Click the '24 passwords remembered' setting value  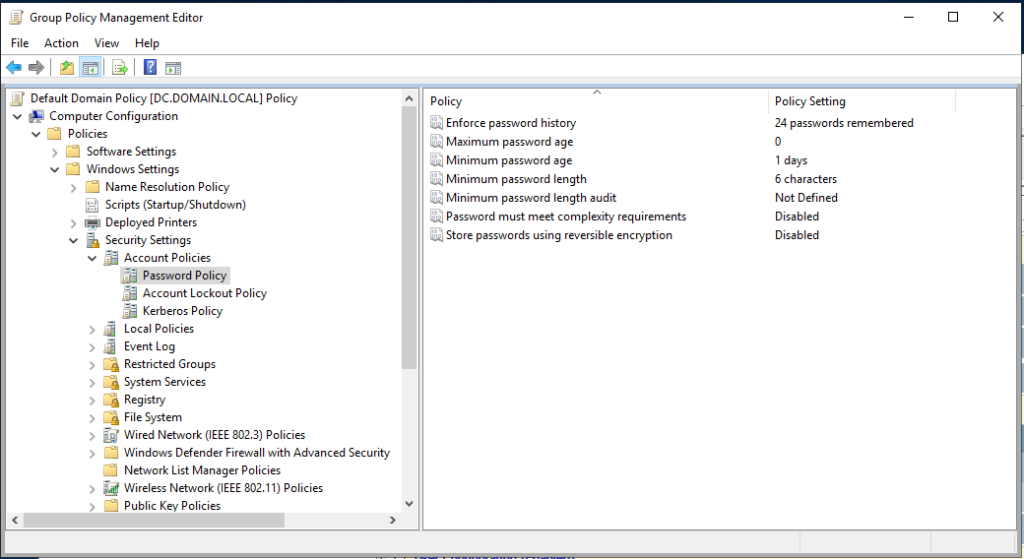pos(844,123)
